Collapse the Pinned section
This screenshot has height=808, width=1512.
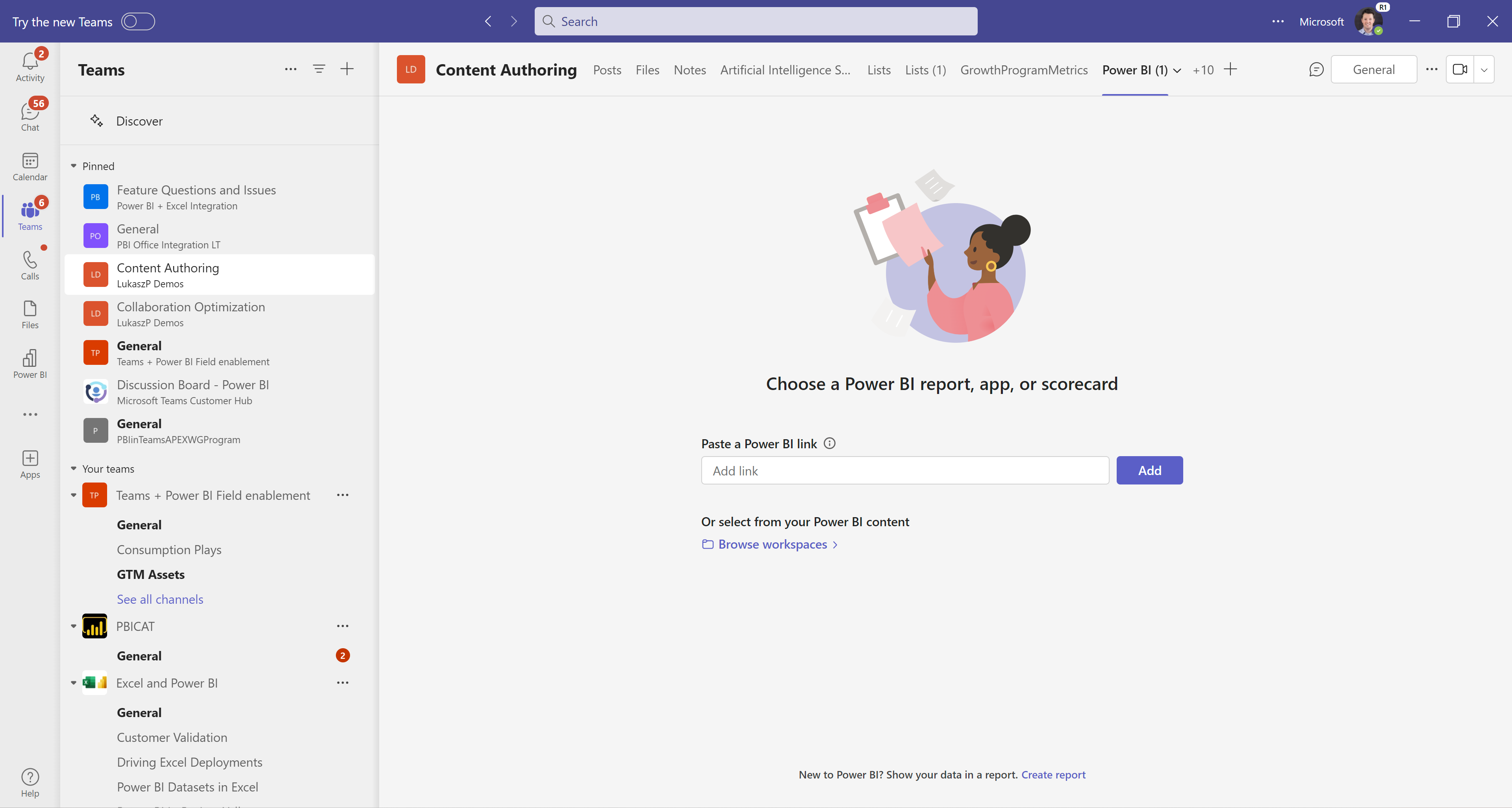(x=74, y=166)
